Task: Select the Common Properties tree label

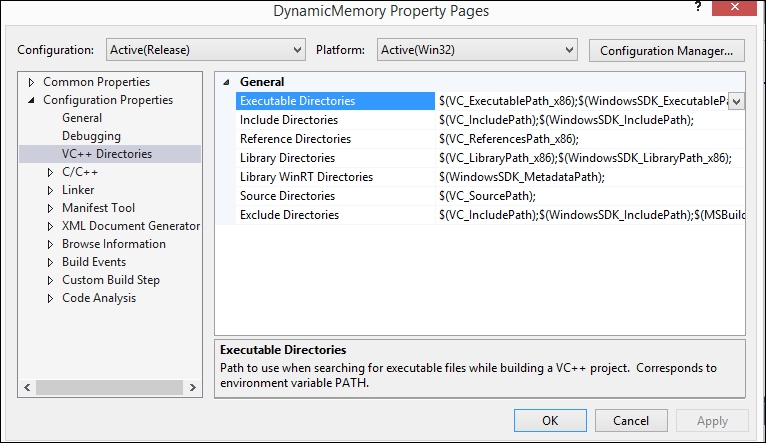Action: tap(96, 82)
